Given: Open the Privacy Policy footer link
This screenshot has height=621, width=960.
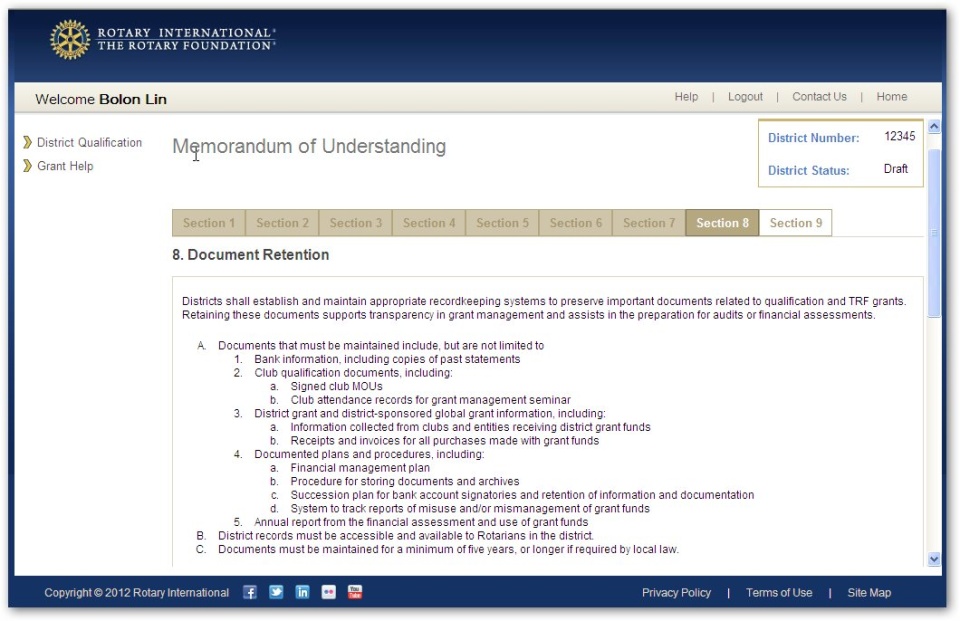Looking at the screenshot, I should pyautogui.click(x=677, y=593).
